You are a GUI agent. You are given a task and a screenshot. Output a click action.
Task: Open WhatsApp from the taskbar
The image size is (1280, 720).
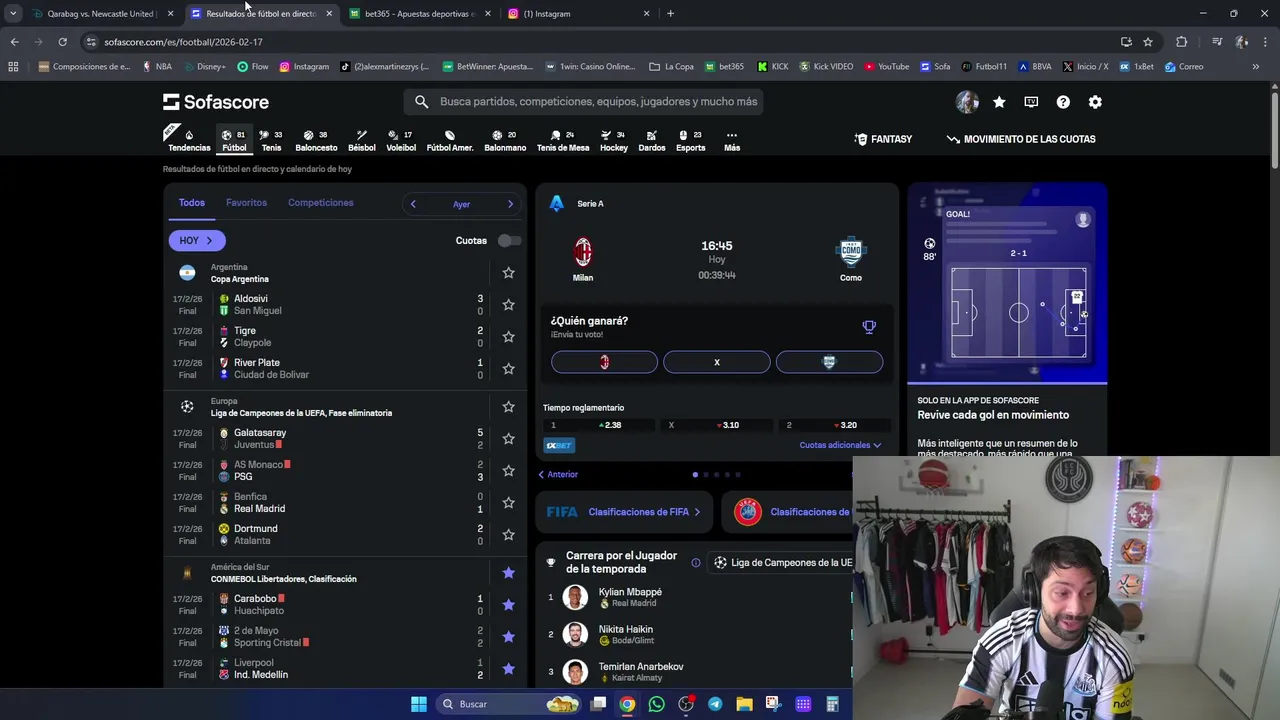pos(656,704)
